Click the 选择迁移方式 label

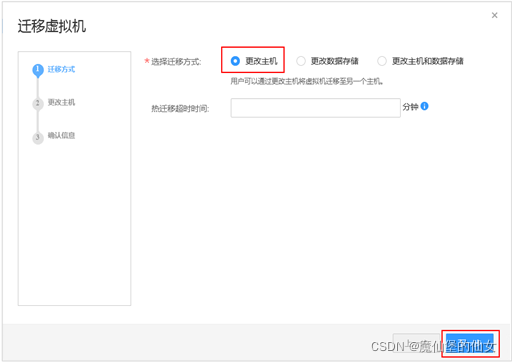175,62
